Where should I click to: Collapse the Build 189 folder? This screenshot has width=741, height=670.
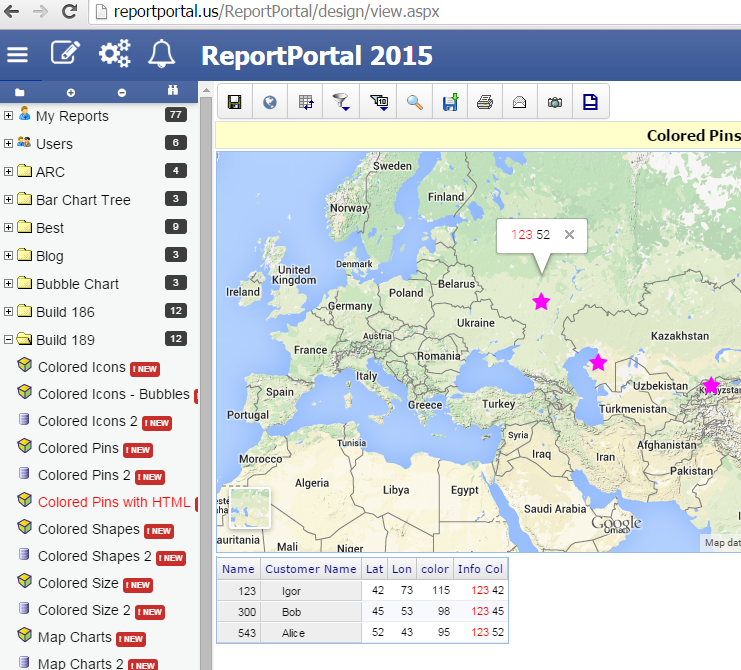coord(8,339)
